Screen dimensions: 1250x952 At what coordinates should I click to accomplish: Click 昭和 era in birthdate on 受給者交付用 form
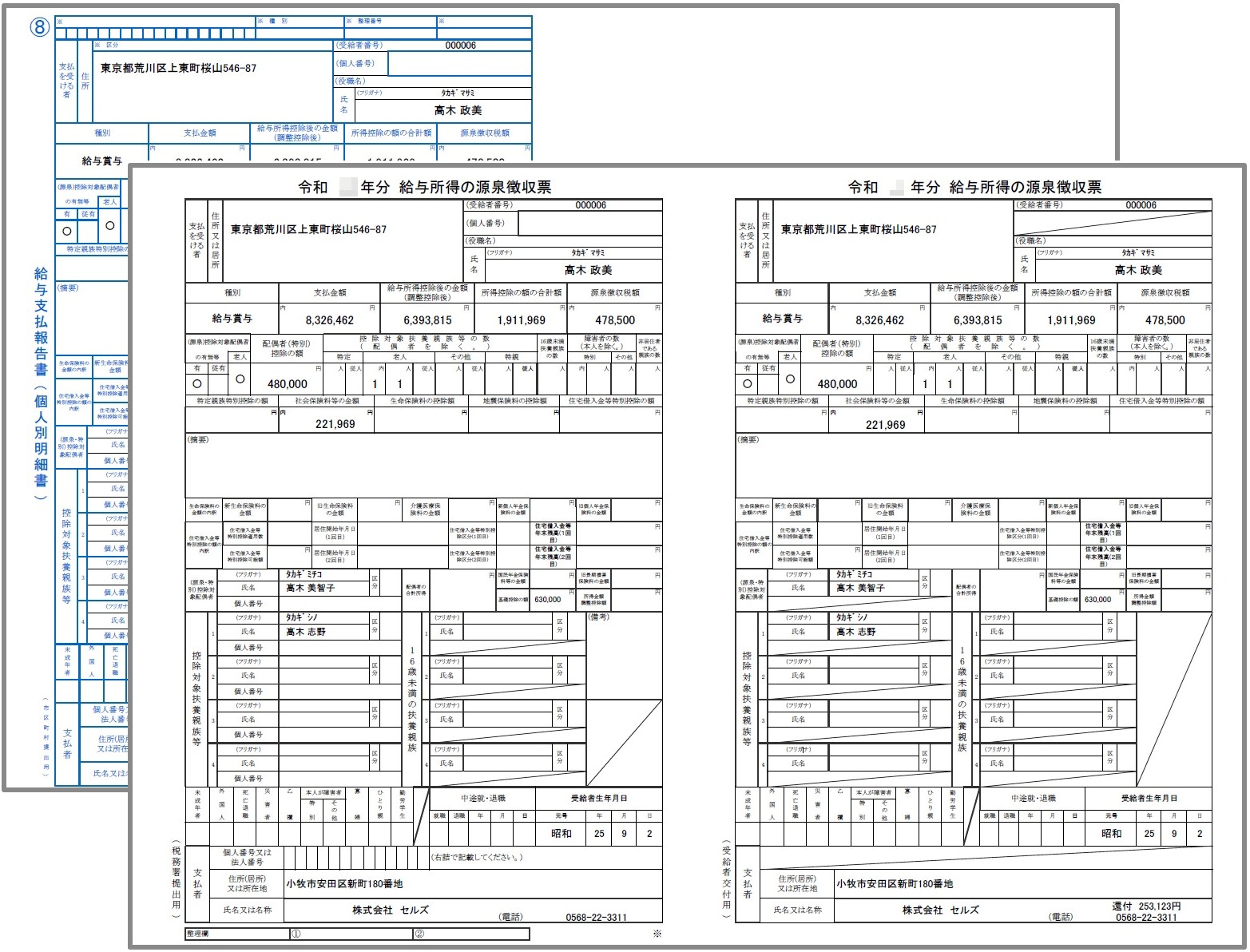1111,833
